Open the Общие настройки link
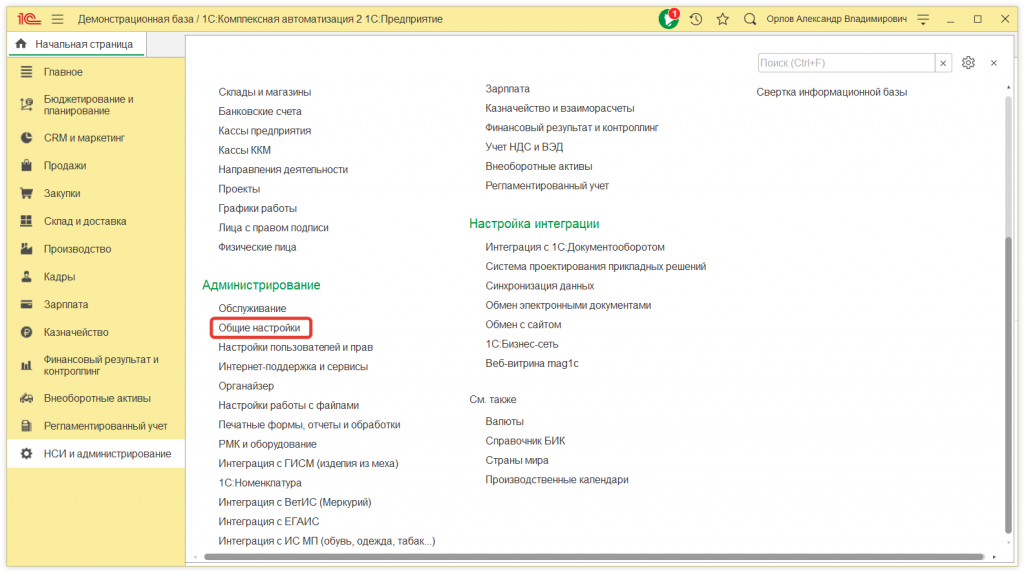Image resolution: width=1024 pixels, height=573 pixels. 259,328
